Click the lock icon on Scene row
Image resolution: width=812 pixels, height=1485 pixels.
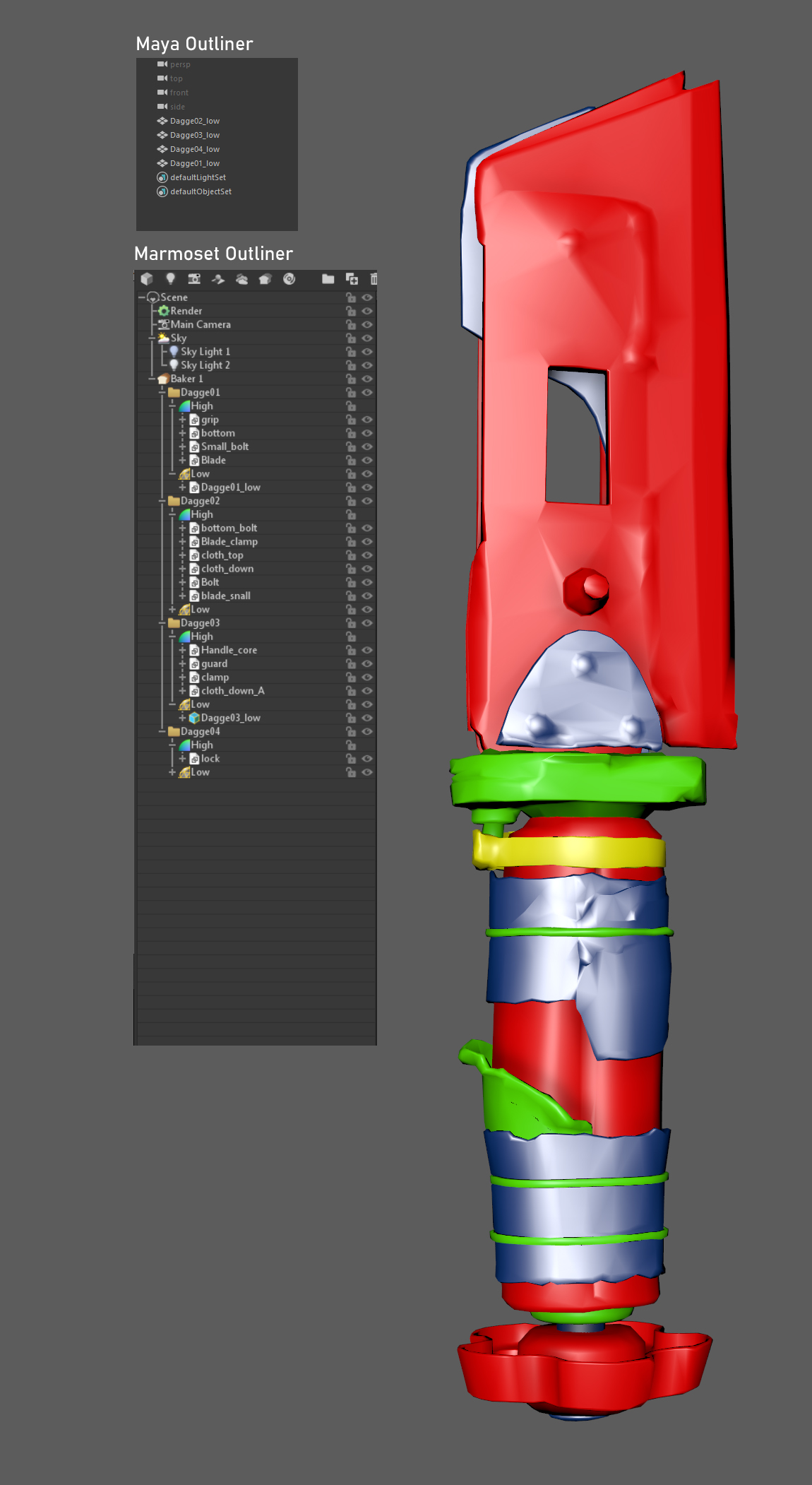350,297
